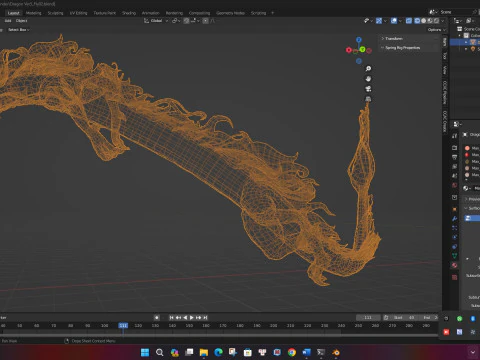Expand the Collection in outliner

click(x=460, y=35)
